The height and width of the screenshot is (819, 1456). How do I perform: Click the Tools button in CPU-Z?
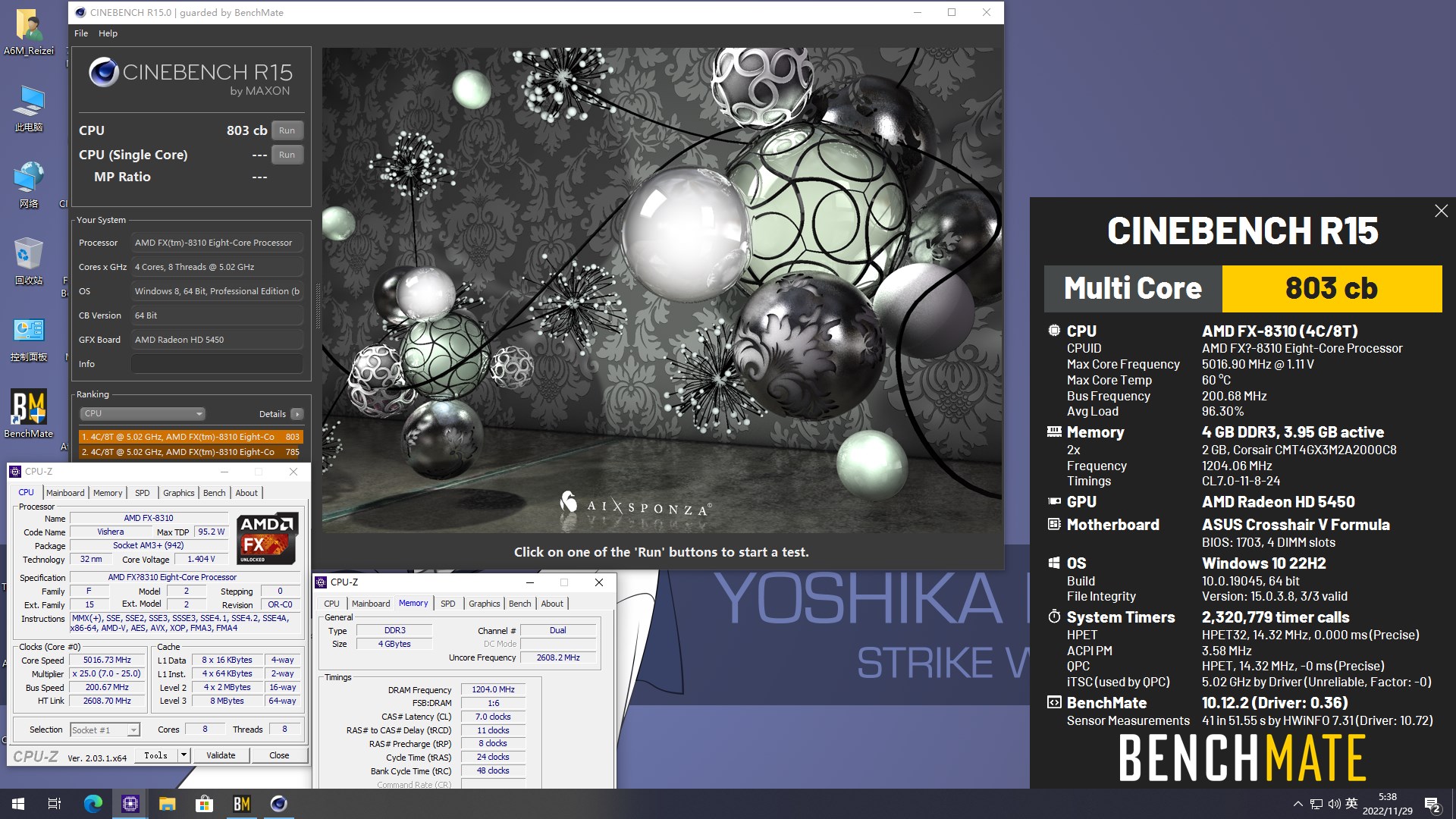coord(156,756)
